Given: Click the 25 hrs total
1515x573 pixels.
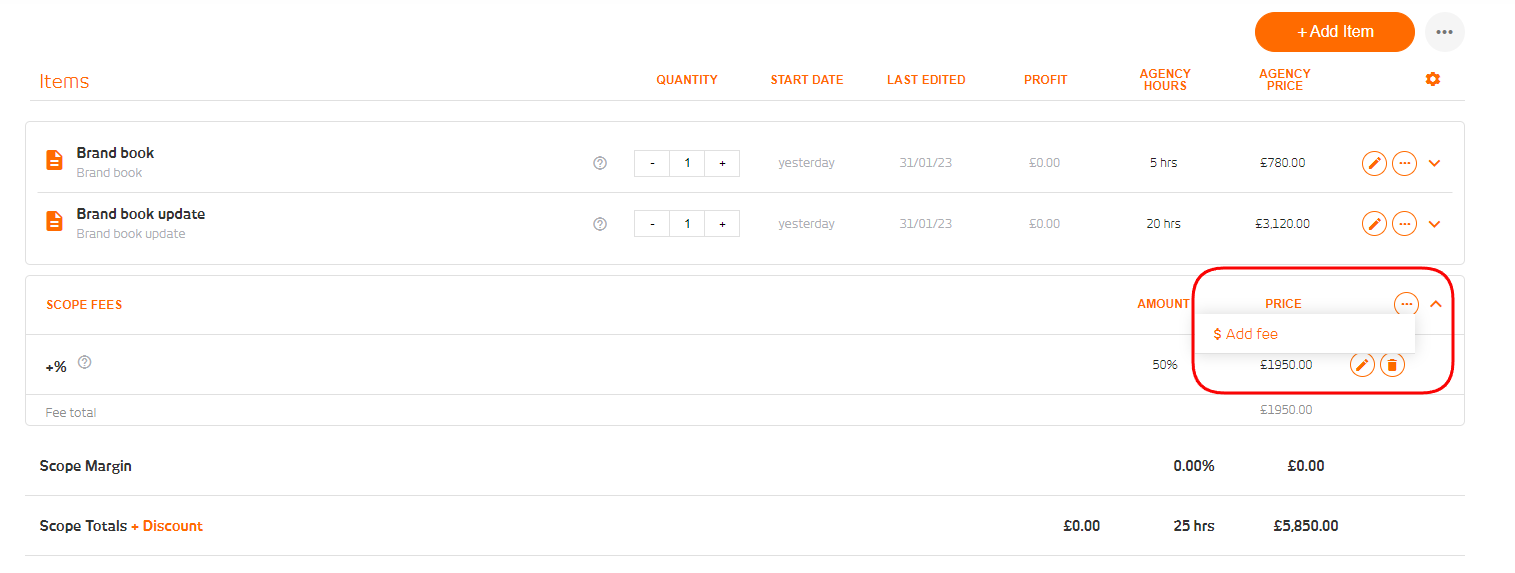Looking at the screenshot, I should click(x=1194, y=526).
